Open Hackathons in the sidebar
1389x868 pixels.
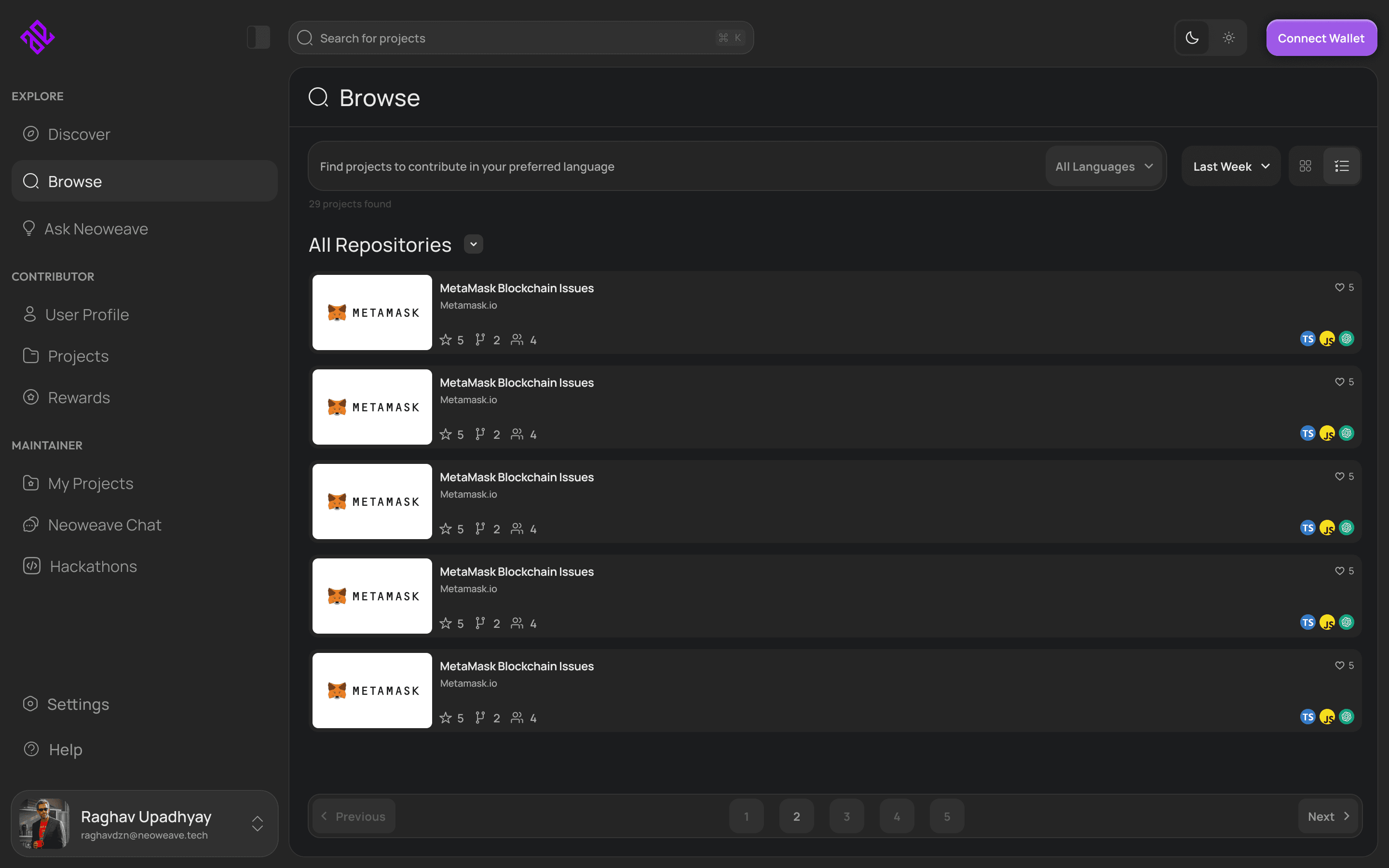(93, 567)
